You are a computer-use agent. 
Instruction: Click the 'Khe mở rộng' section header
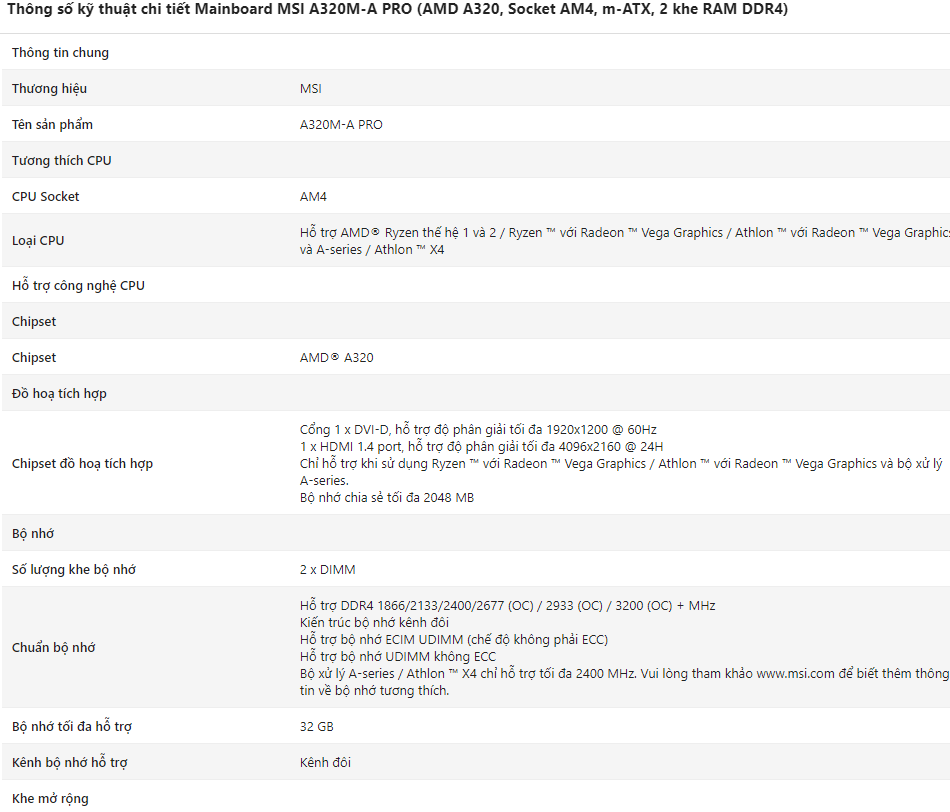50,798
